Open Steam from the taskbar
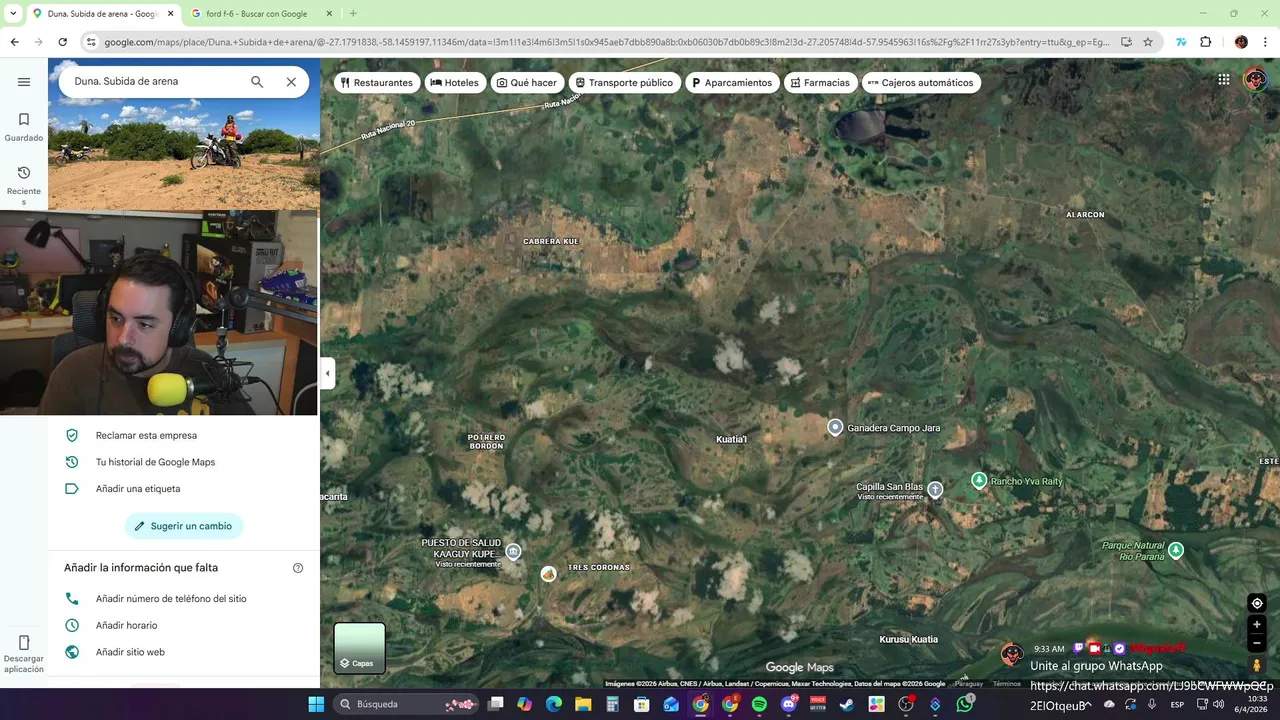The image size is (1280, 720). 847,704
